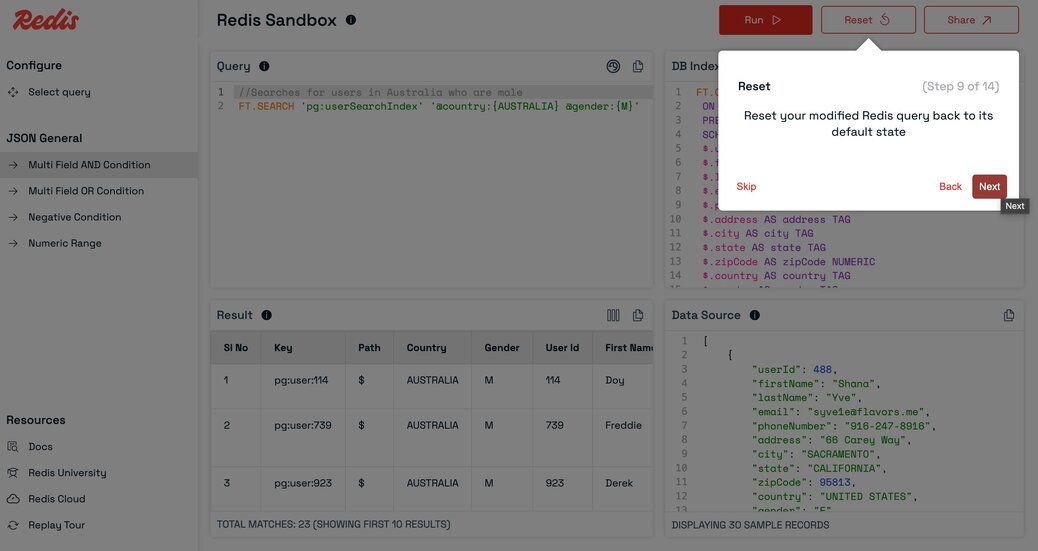Click the info icon beside Data Source title
1038x551 pixels.
[755, 315]
